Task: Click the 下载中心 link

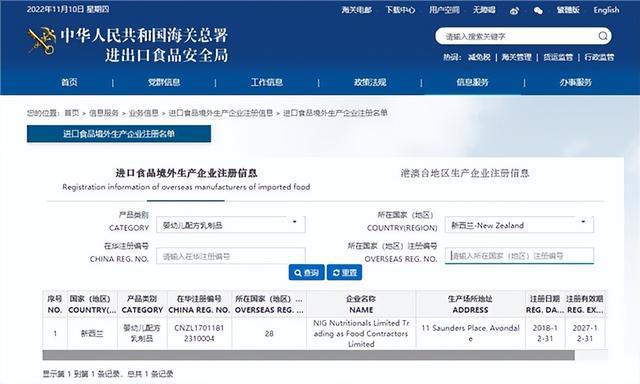Action: (x=400, y=10)
